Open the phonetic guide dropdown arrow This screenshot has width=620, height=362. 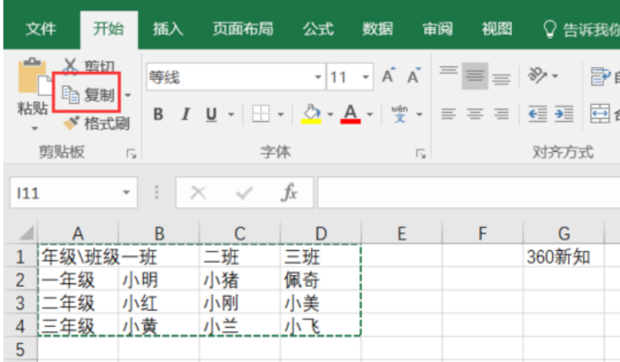420,115
